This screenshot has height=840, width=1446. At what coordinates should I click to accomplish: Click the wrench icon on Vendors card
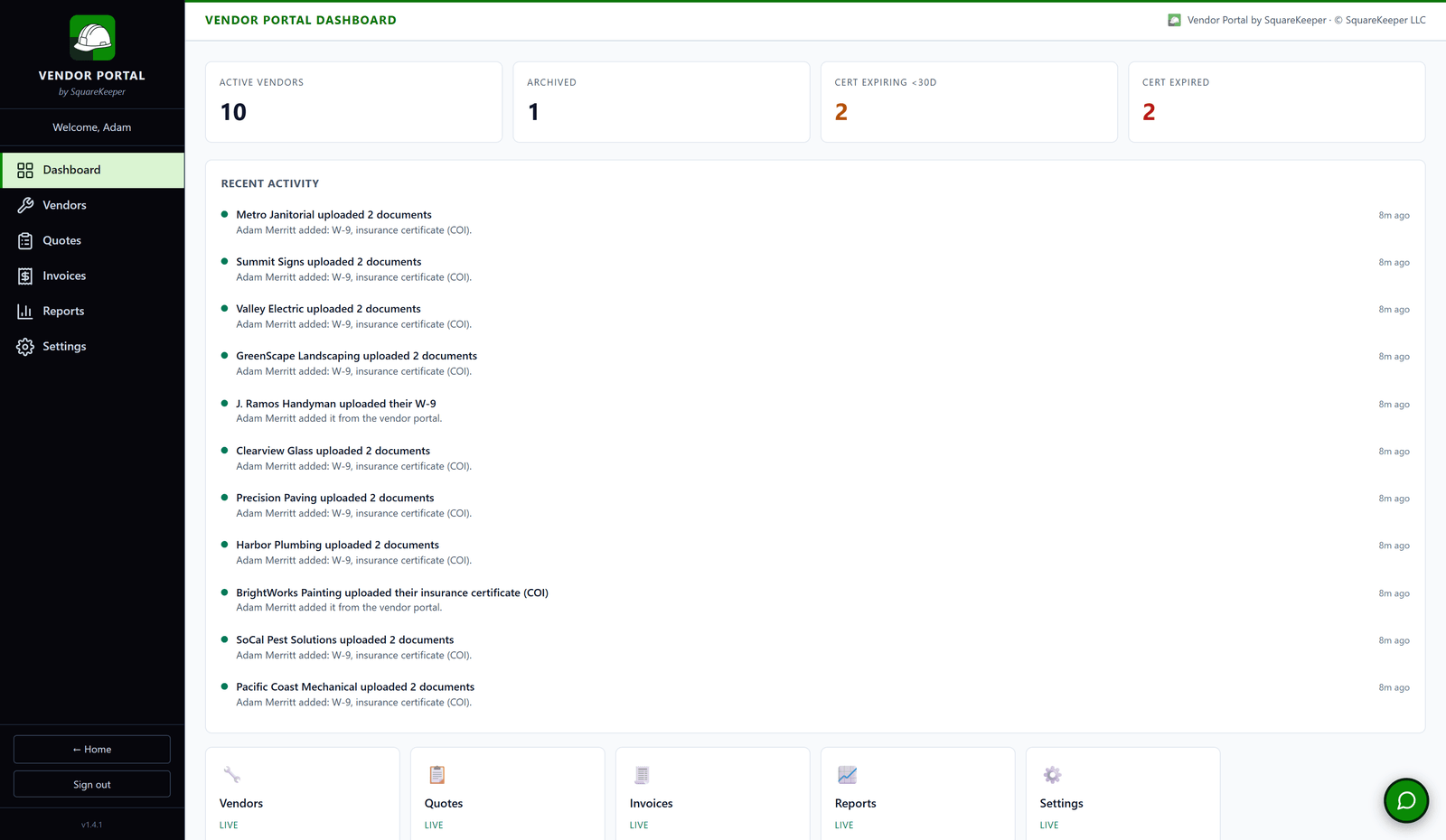(x=231, y=775)
